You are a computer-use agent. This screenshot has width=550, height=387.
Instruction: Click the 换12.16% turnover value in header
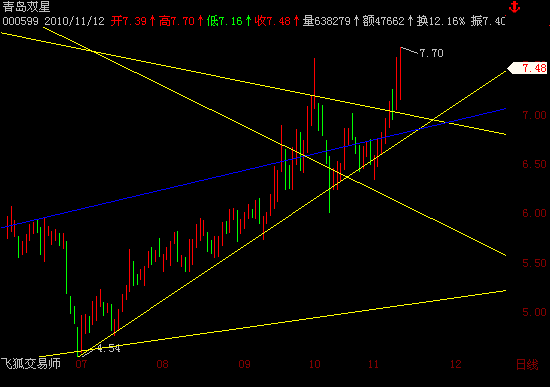pyautogui.click(x=441, y=21)
